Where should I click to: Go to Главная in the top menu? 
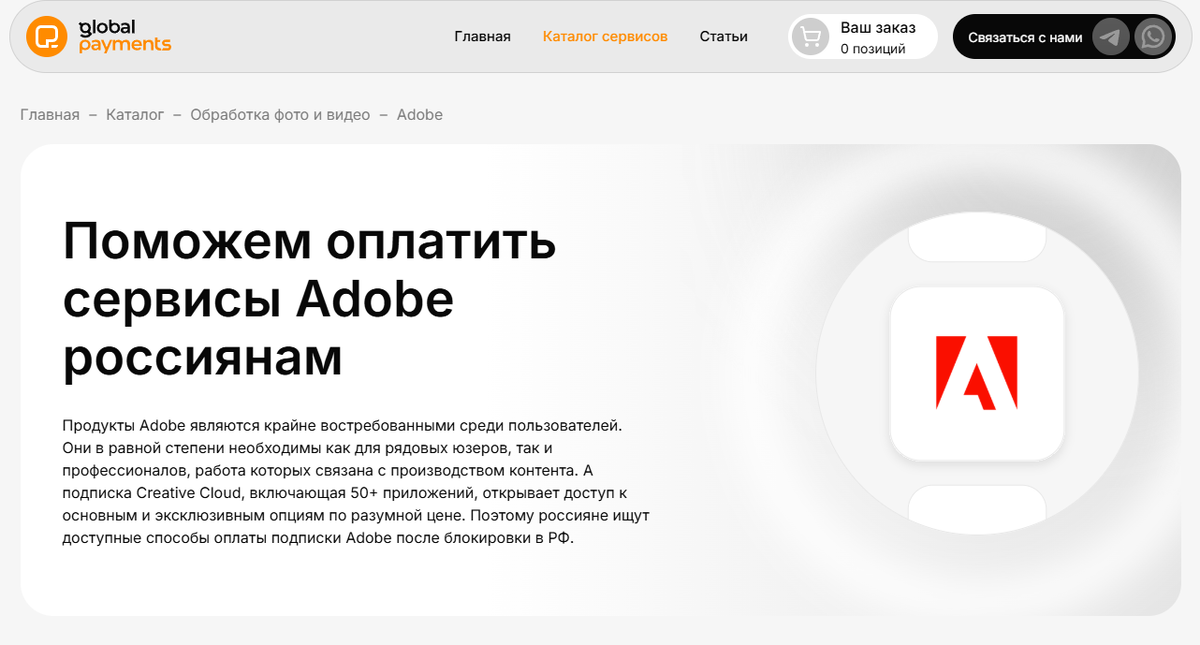tap(482, 37)
